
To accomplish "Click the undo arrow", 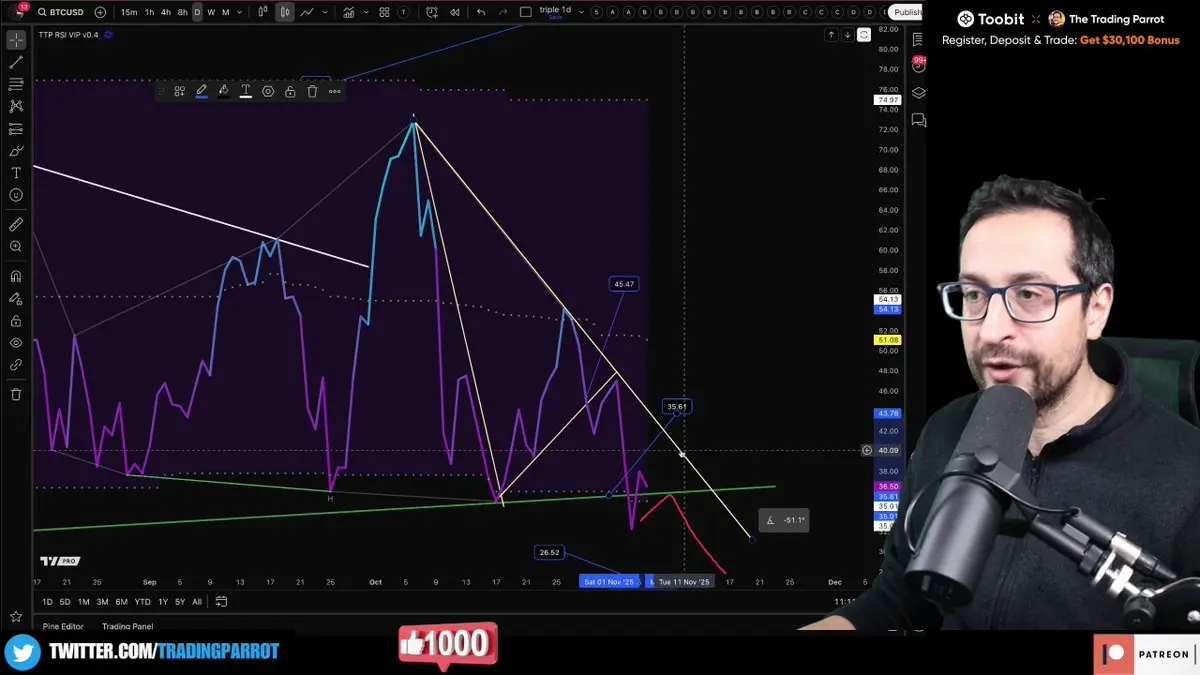I will click(481, 12).
